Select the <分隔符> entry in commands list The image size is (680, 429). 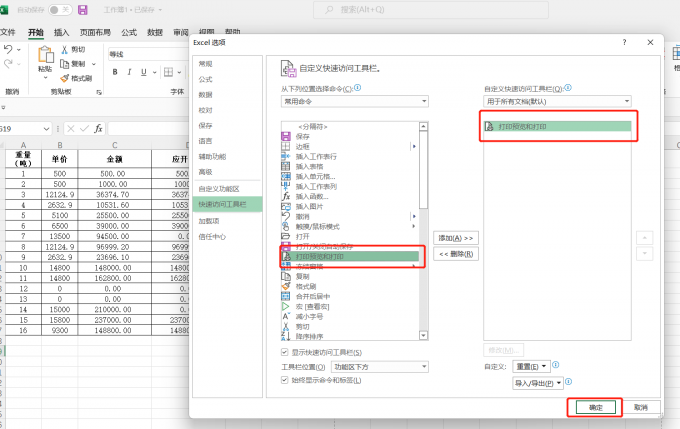tap(350, 126)
